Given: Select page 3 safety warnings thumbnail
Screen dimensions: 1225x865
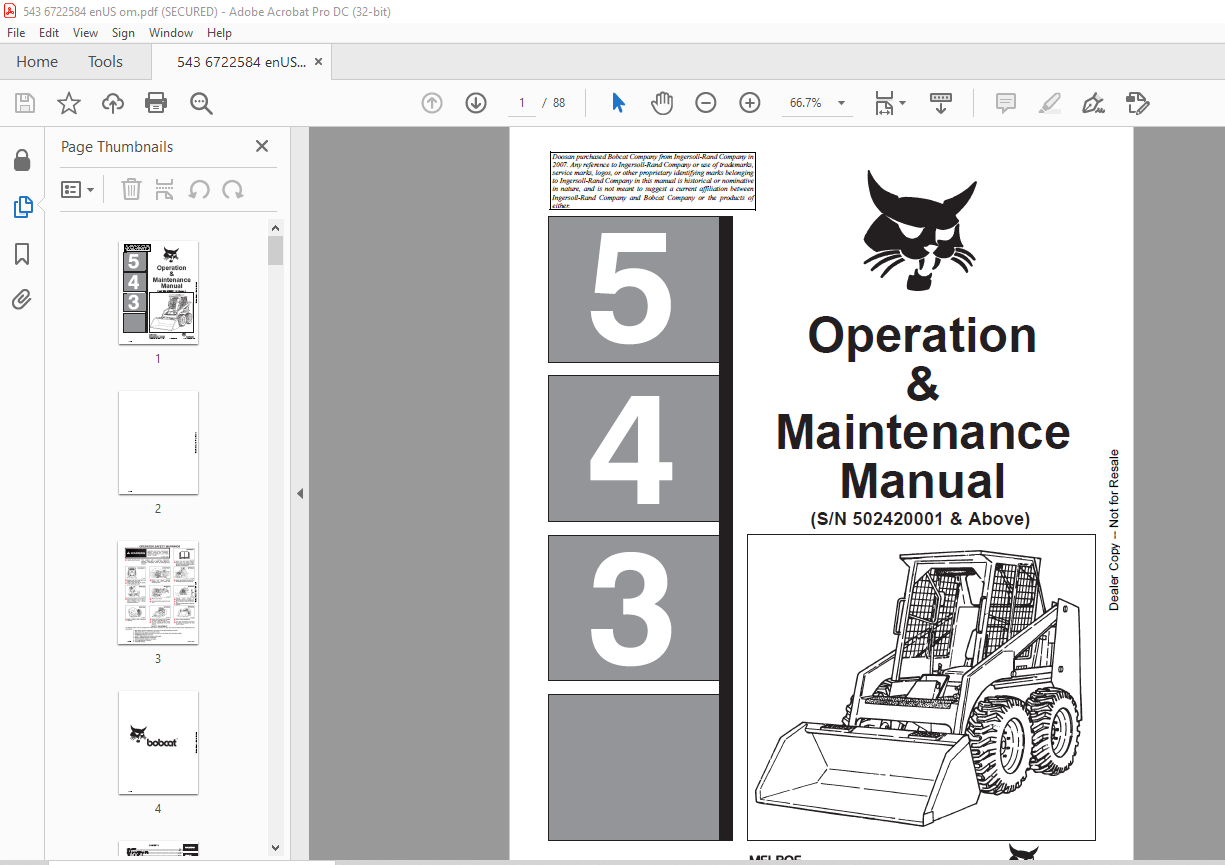Looking at the screenshot, I should 158,593.
